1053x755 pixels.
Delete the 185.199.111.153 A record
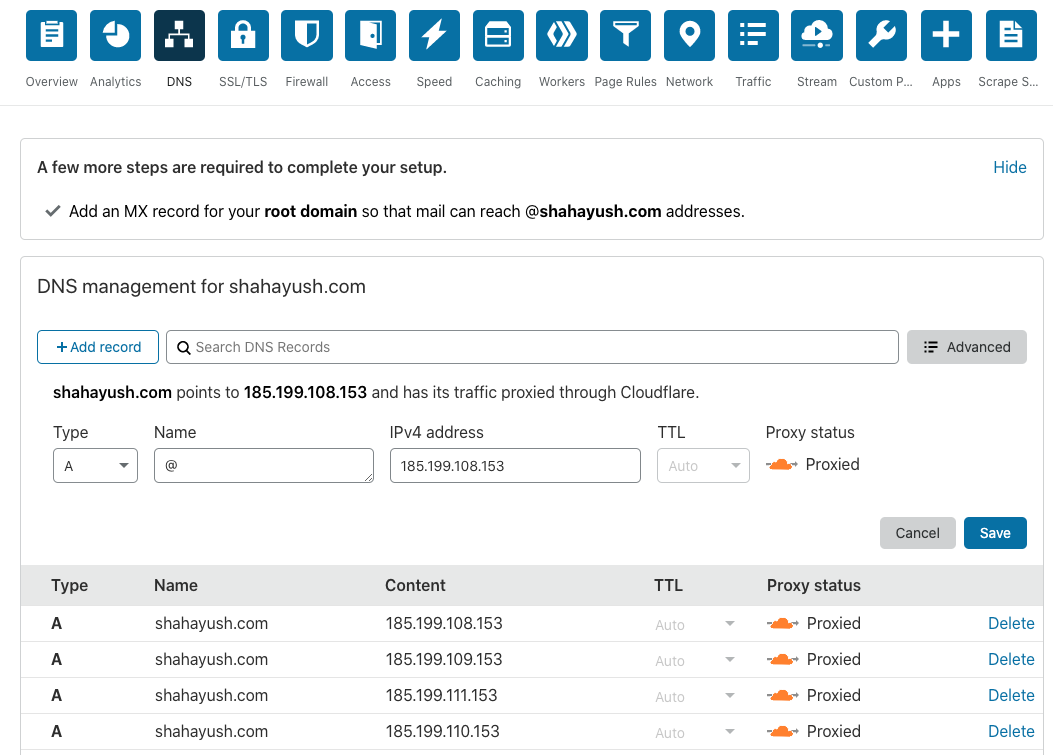click(1011, 696)
